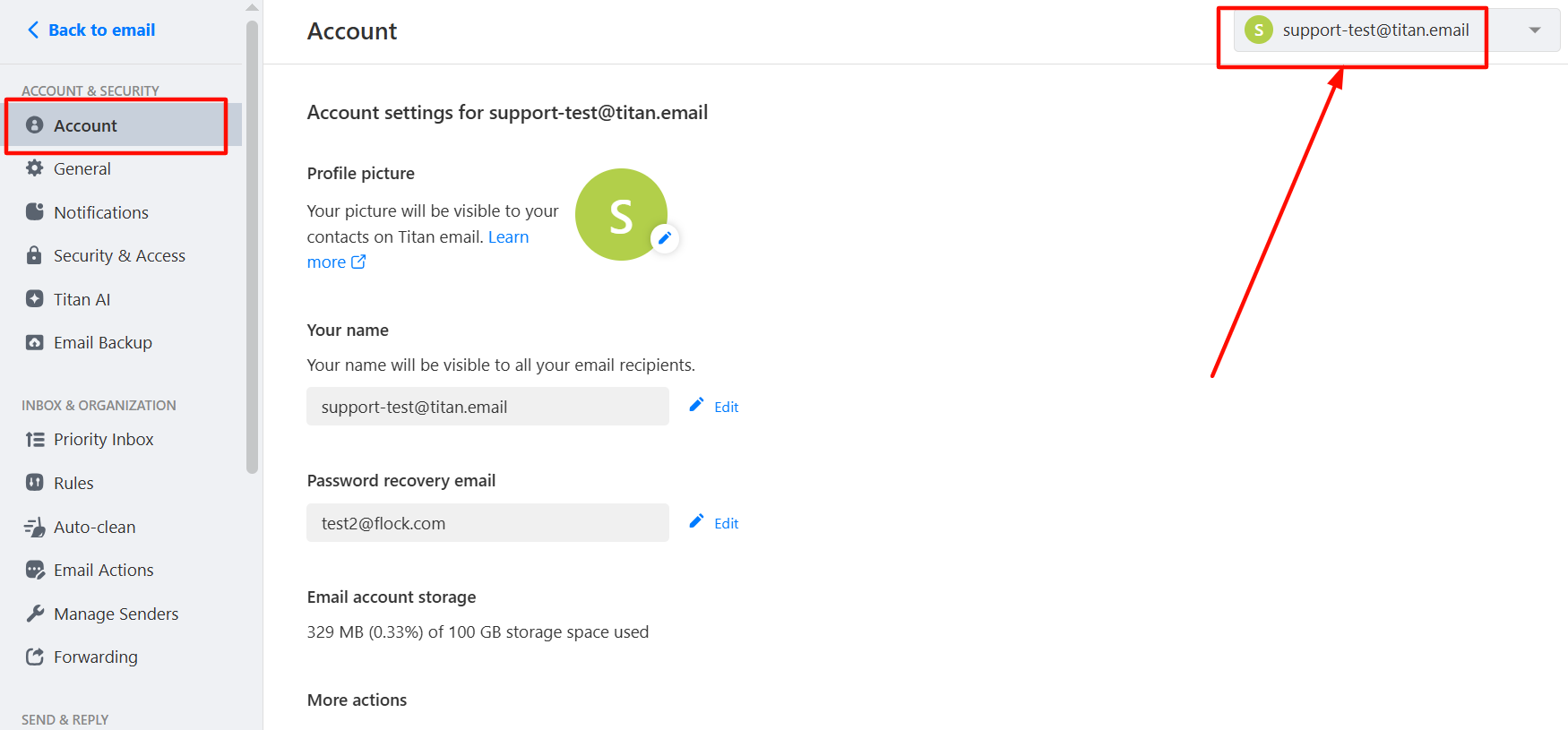Click the Auto-clean broom icon
The width and height of the screenshot is (1568, 730).
click(34, 527)
